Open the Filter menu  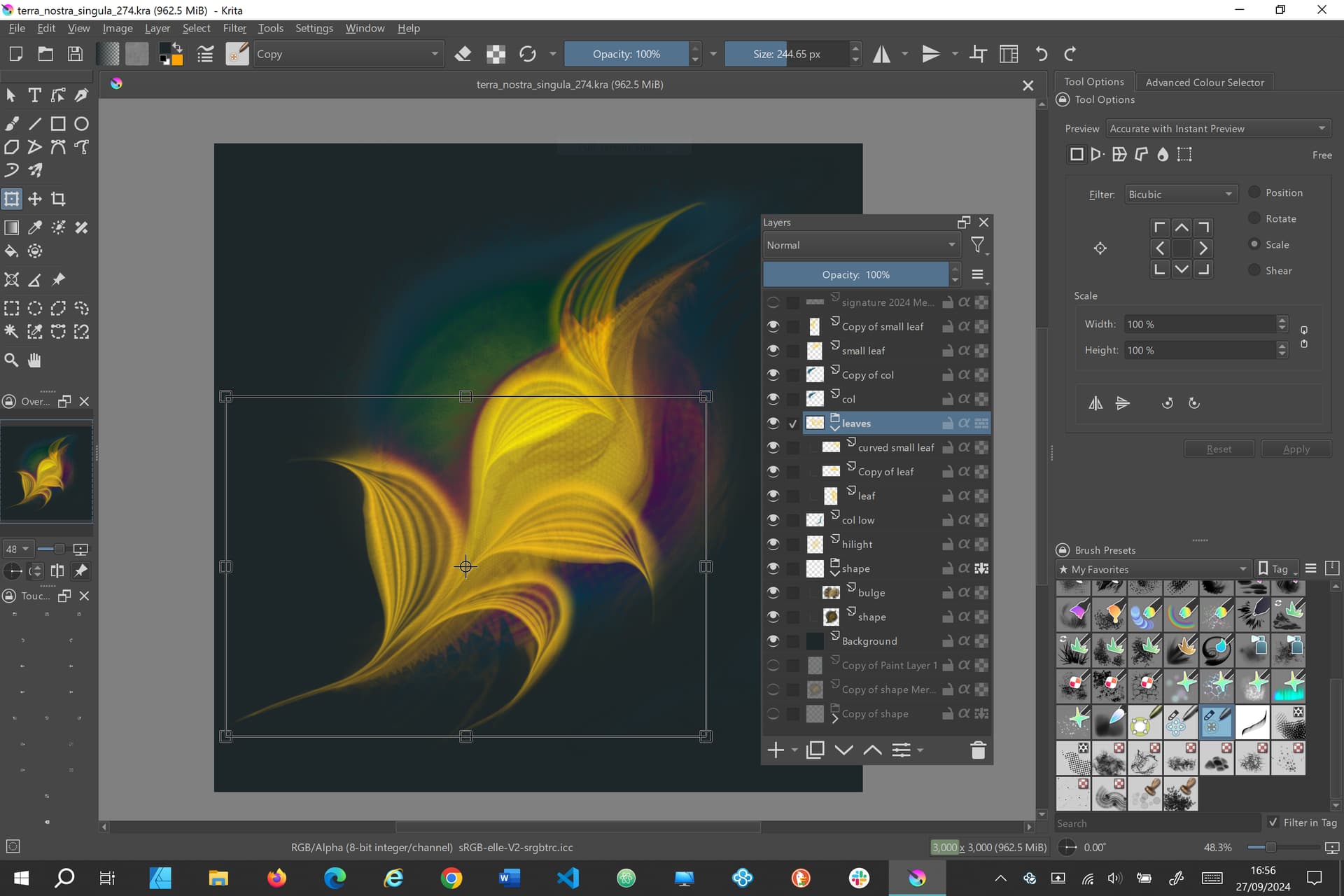pos(234,28)
